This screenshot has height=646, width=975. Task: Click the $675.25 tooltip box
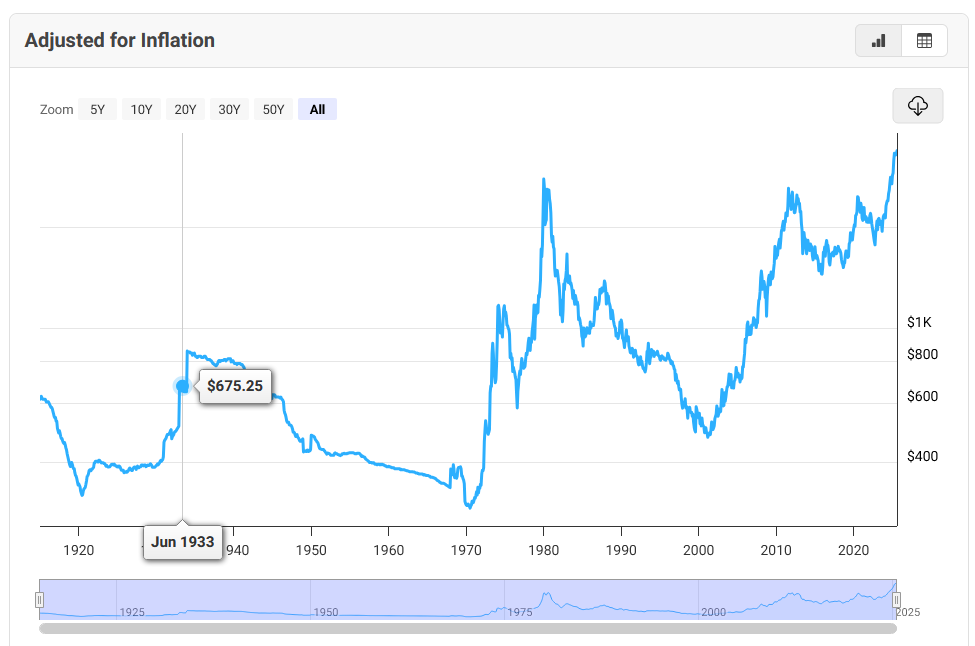point(235,386)
